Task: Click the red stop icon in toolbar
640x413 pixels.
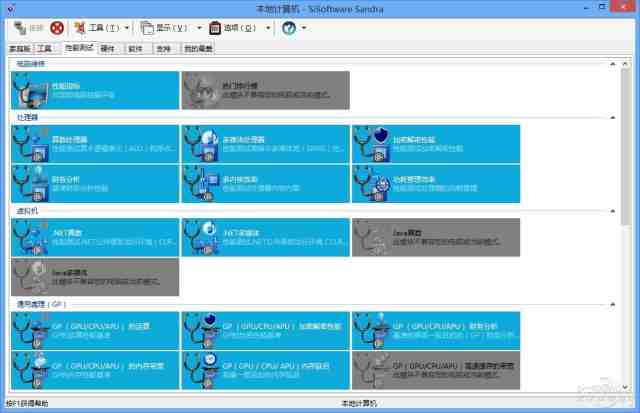Action: pyautogui.click(x=57, y=28)
